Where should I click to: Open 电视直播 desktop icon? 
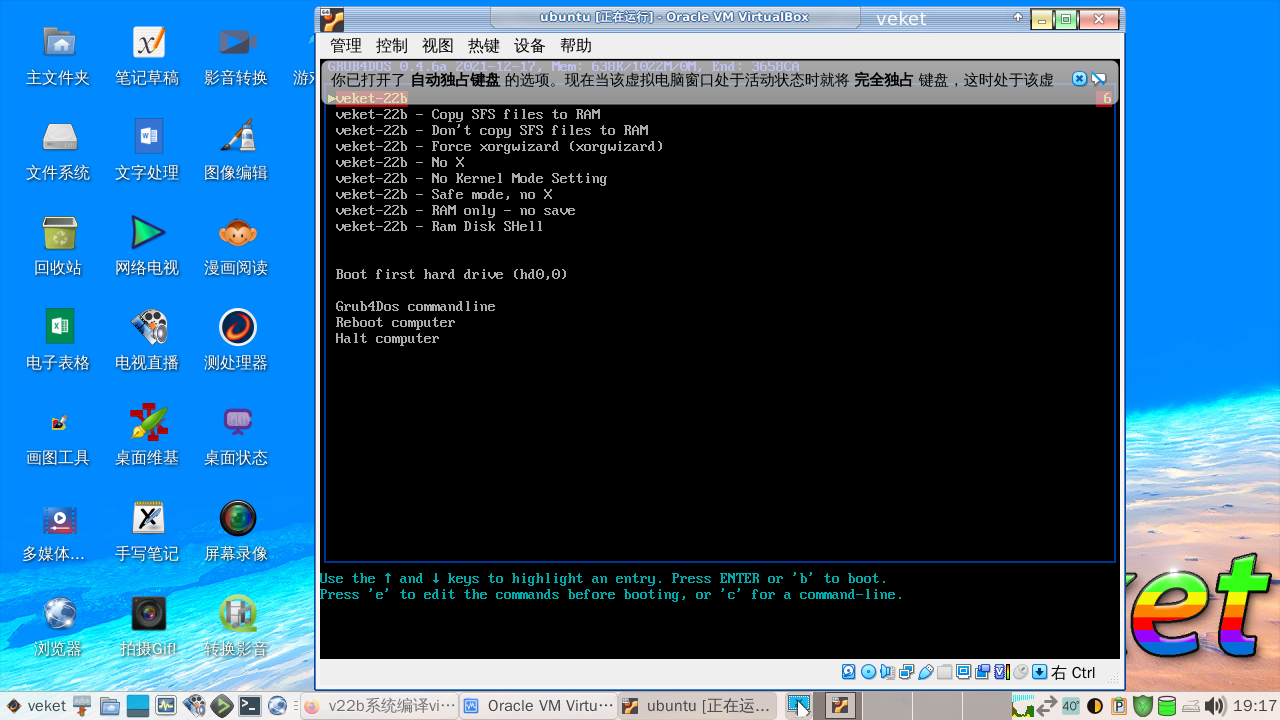(x=147, y=342)
